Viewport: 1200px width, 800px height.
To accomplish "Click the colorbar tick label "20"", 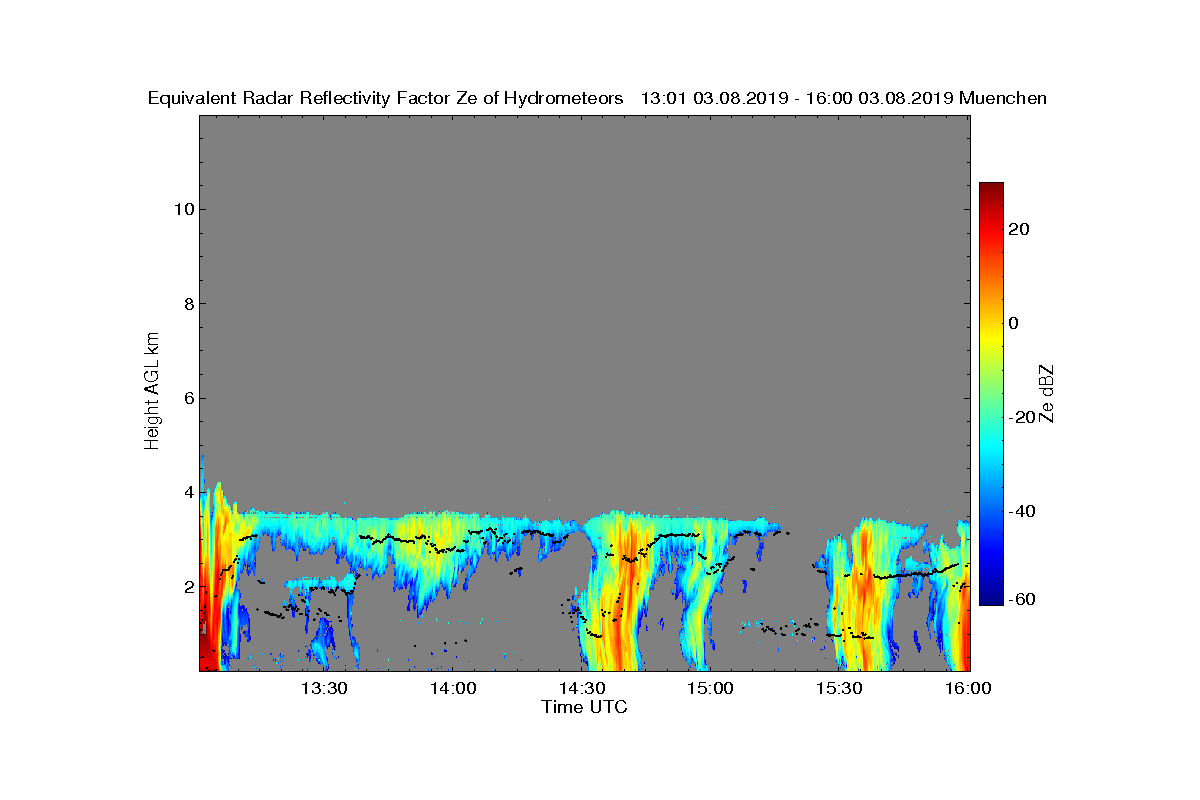I will pyautogui.click(x=1020, y=229).
